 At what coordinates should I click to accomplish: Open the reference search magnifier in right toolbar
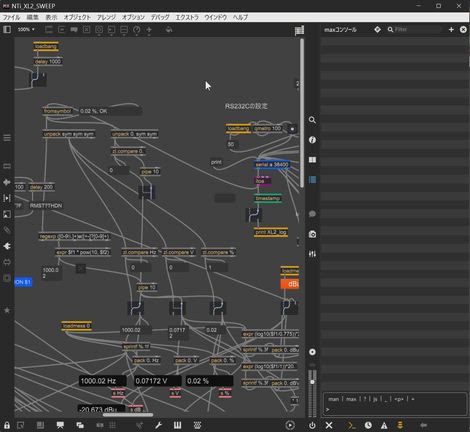point(312,120)
